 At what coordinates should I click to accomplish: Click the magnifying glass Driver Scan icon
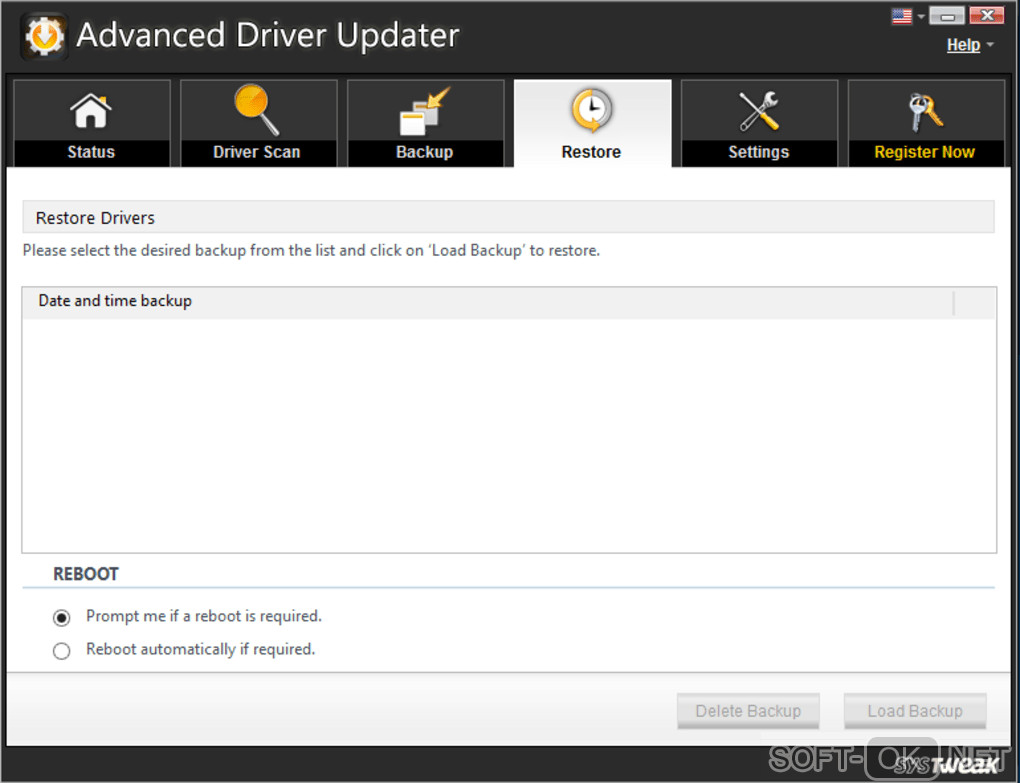tap(257, 109)
